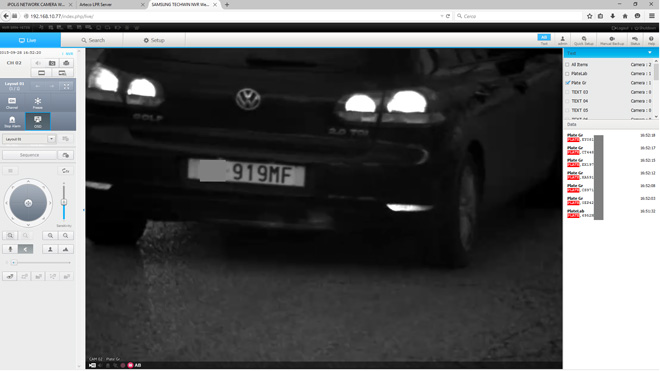660x371 pixels.
Task: Toggle the All Text button
Action: pyautogui.click(x=544, y=40)
